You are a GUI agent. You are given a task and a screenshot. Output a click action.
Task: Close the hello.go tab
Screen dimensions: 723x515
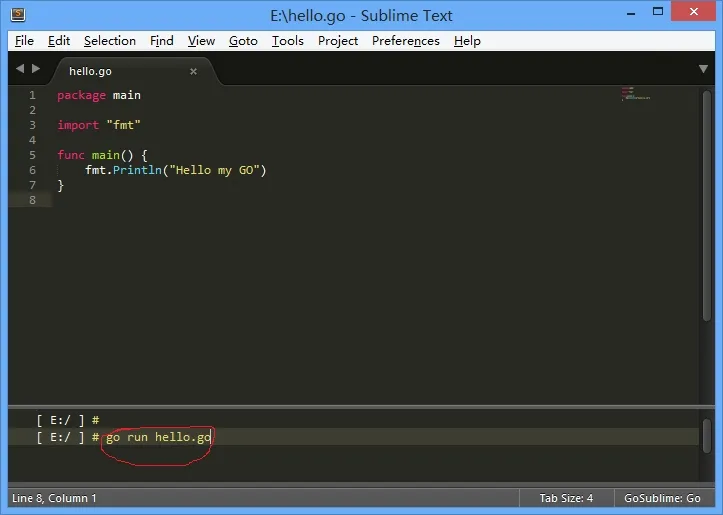tap(193, 71)
